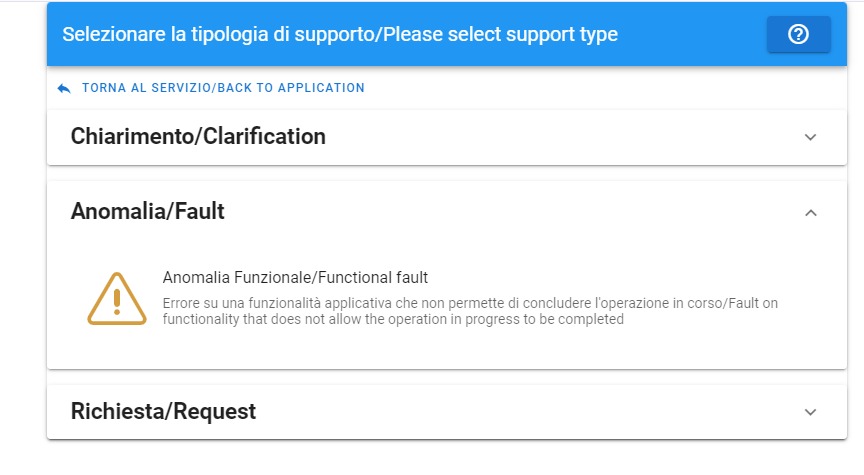The width and height of the screenshot is (864, 475).
Task: Click the Richiesta/Request heading text
Action: tap(163, 412)
